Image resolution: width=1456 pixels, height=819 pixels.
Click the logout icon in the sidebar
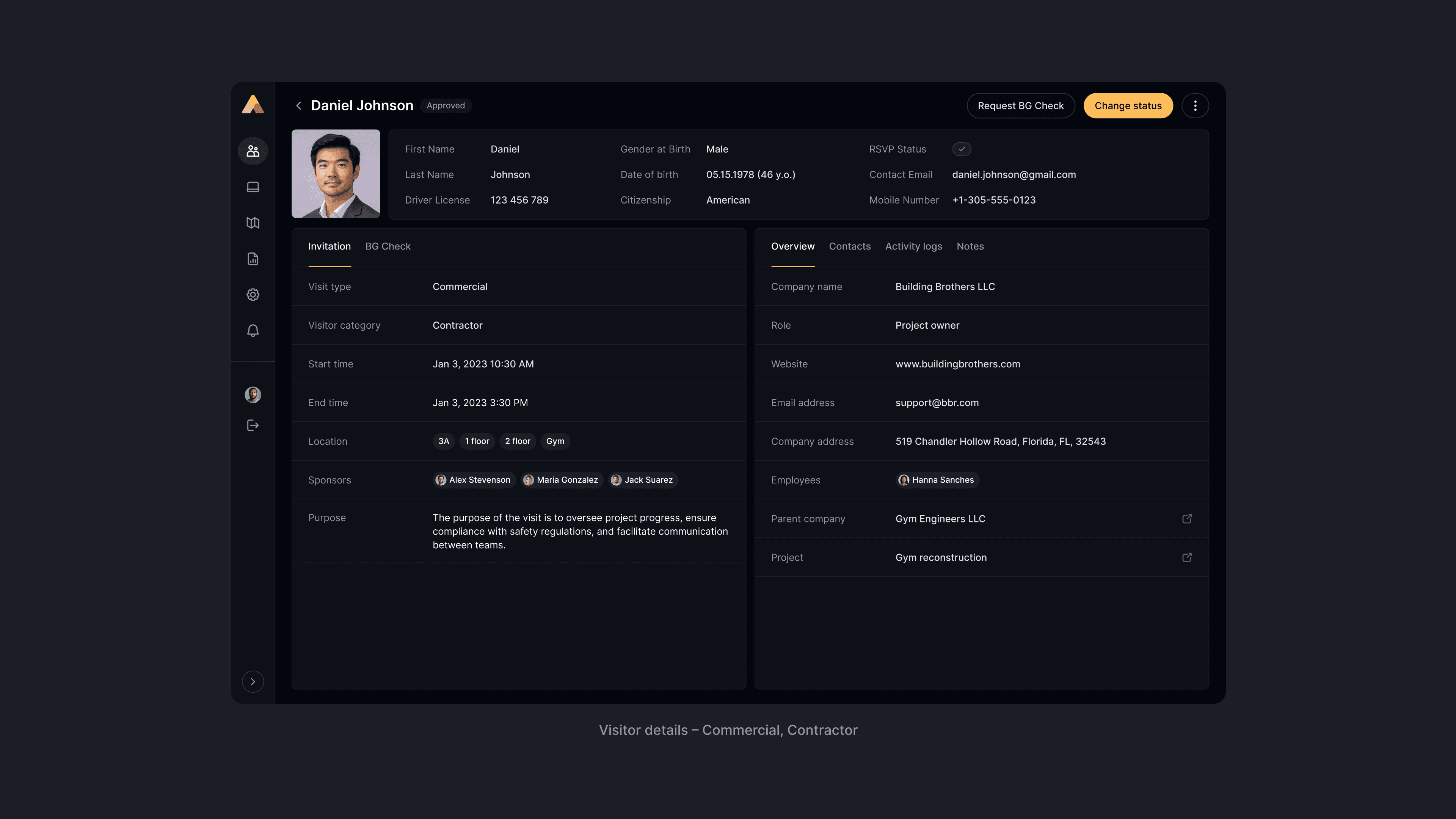[x=253, y=425]
